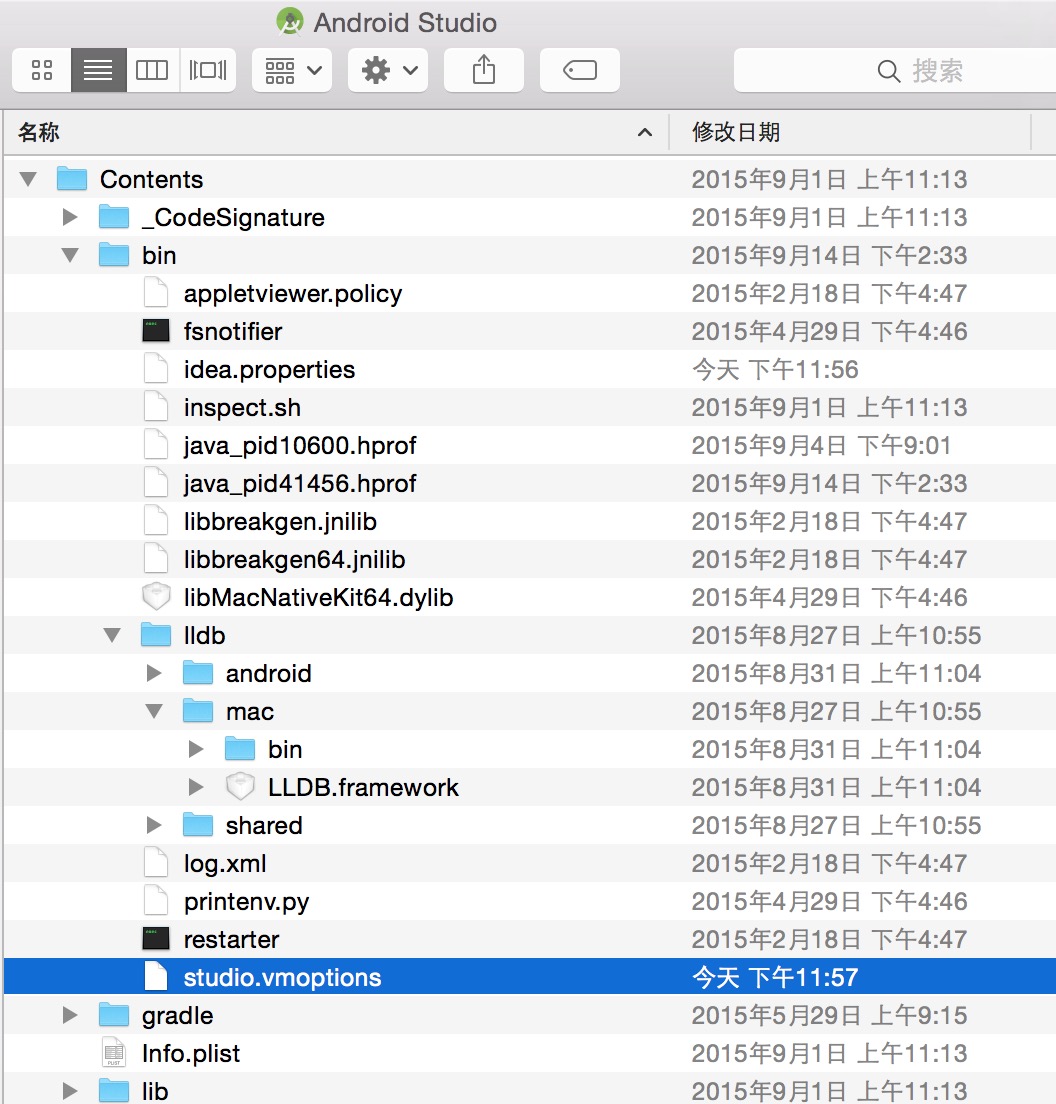Click the android folder icon

coord(198,673)
